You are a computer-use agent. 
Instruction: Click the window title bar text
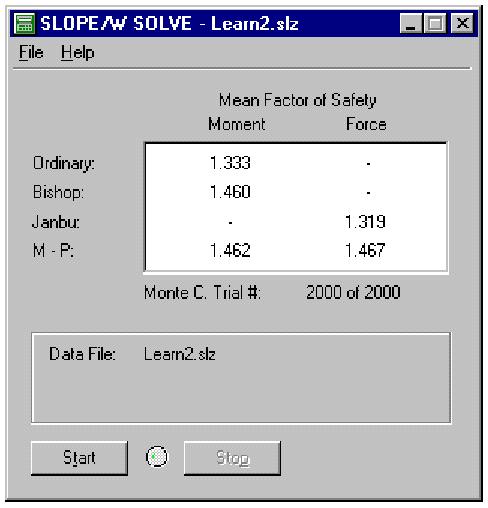(x=169, y=23)
